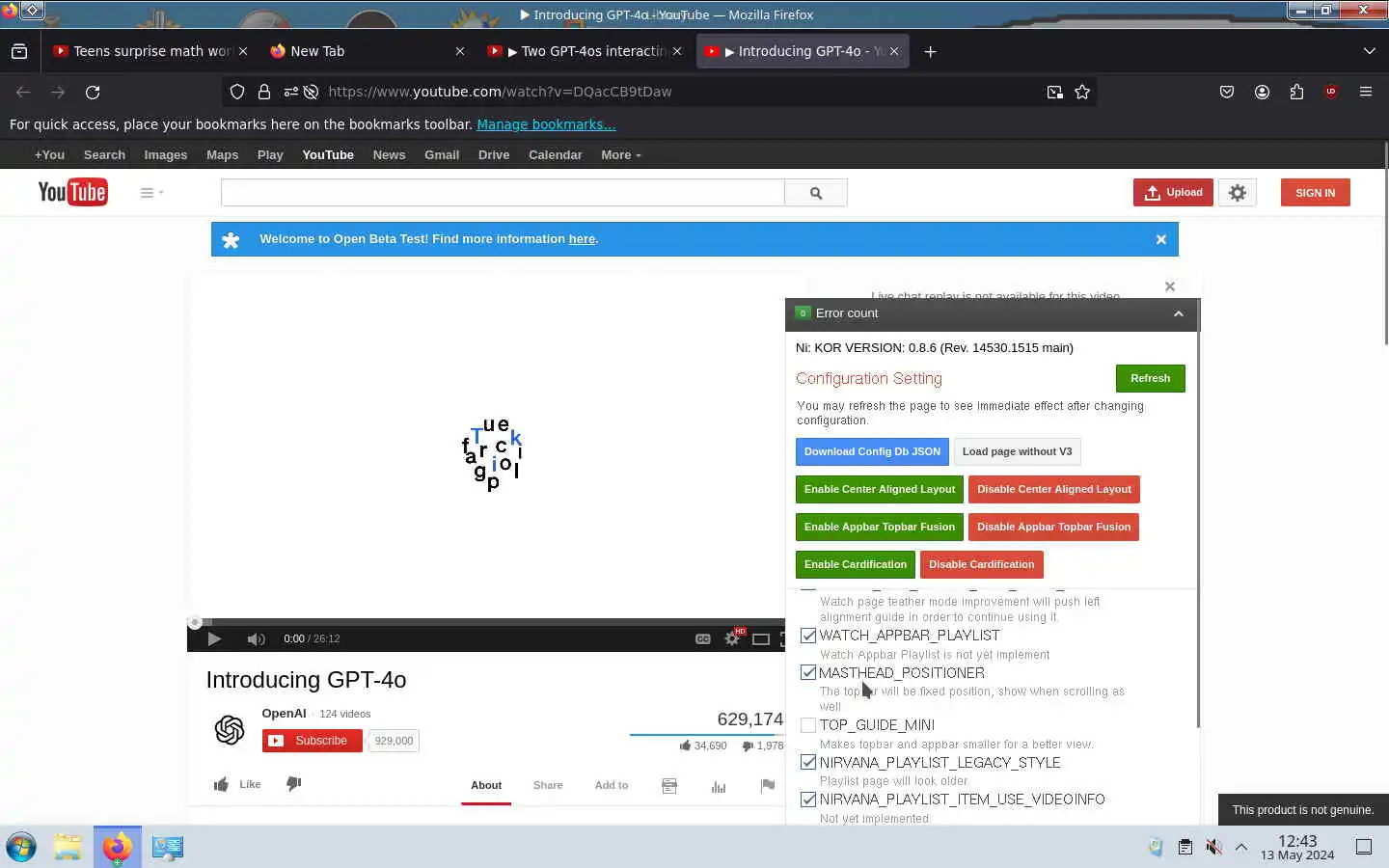Open the Start menu on the taskbar
This screenshot has height=868, width=1389.
point(21,847)
